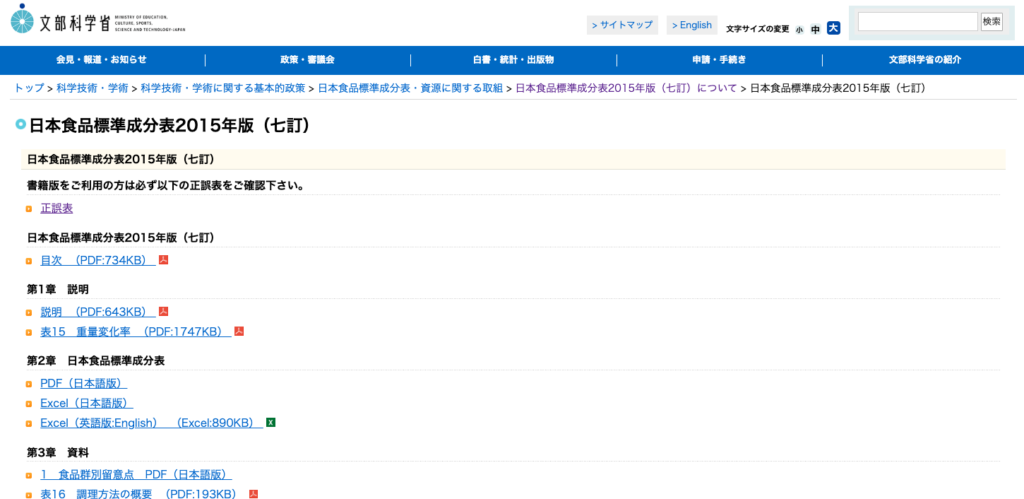Go to the トップ breadcrumb link
Viewport: 1024px width, 499px height.
tap(29, 88)
